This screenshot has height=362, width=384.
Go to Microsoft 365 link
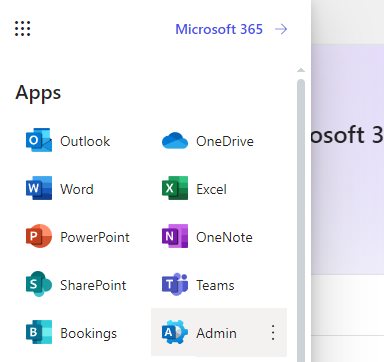(x=219, y=29)
